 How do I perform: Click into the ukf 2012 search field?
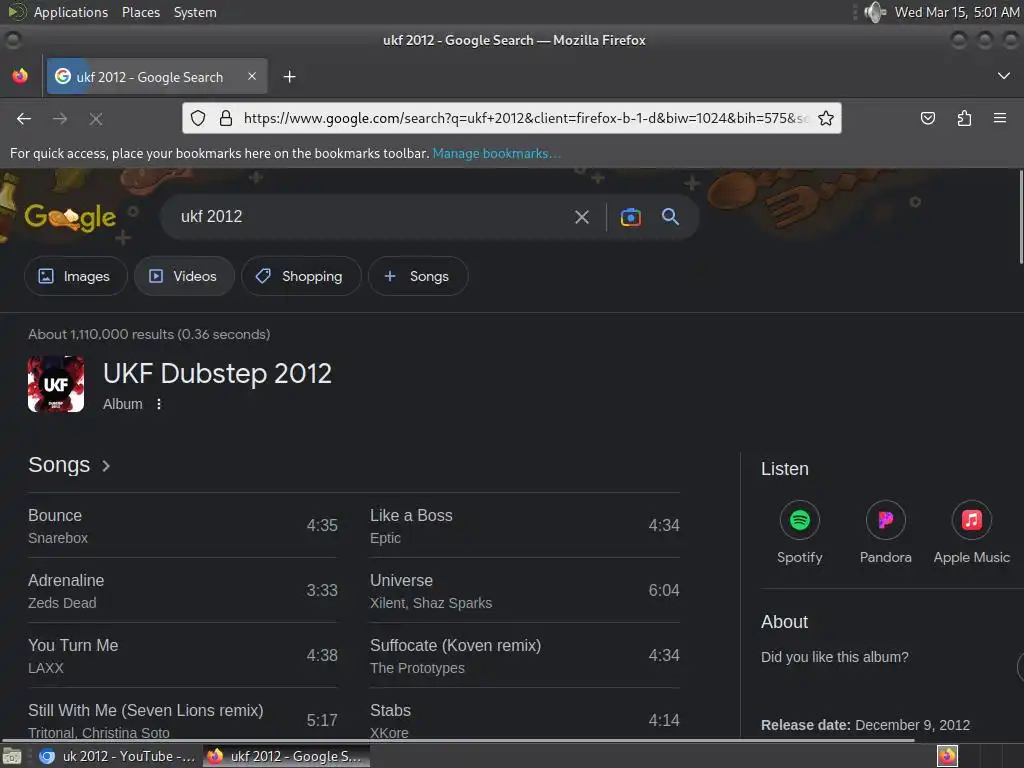[372, 217]
